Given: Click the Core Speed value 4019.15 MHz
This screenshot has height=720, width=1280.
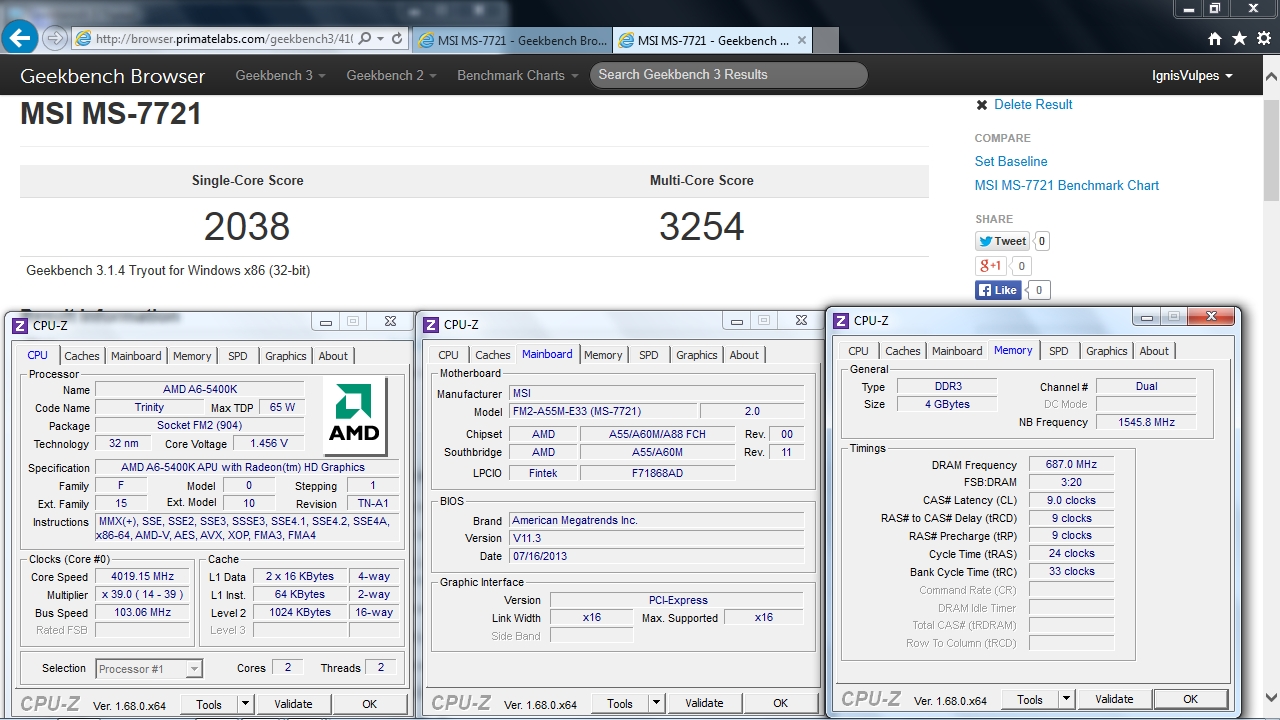Looking at the screenshot, I should click(142, 577).
